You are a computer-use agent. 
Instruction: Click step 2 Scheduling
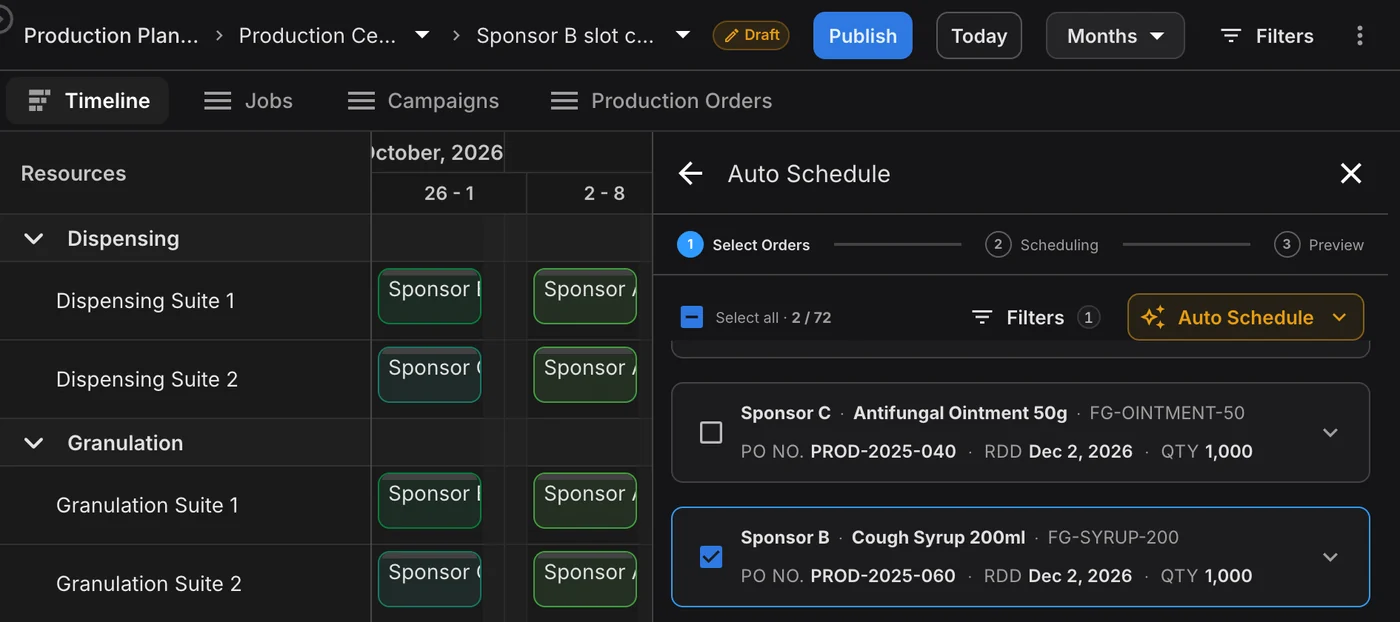click(1041, 244)
